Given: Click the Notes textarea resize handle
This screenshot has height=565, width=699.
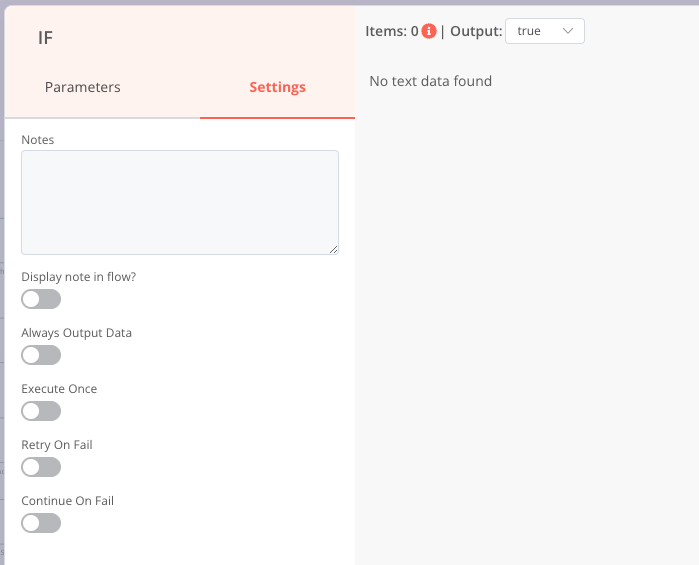Looking at the screenshot, I should click(x=333, y=249).
